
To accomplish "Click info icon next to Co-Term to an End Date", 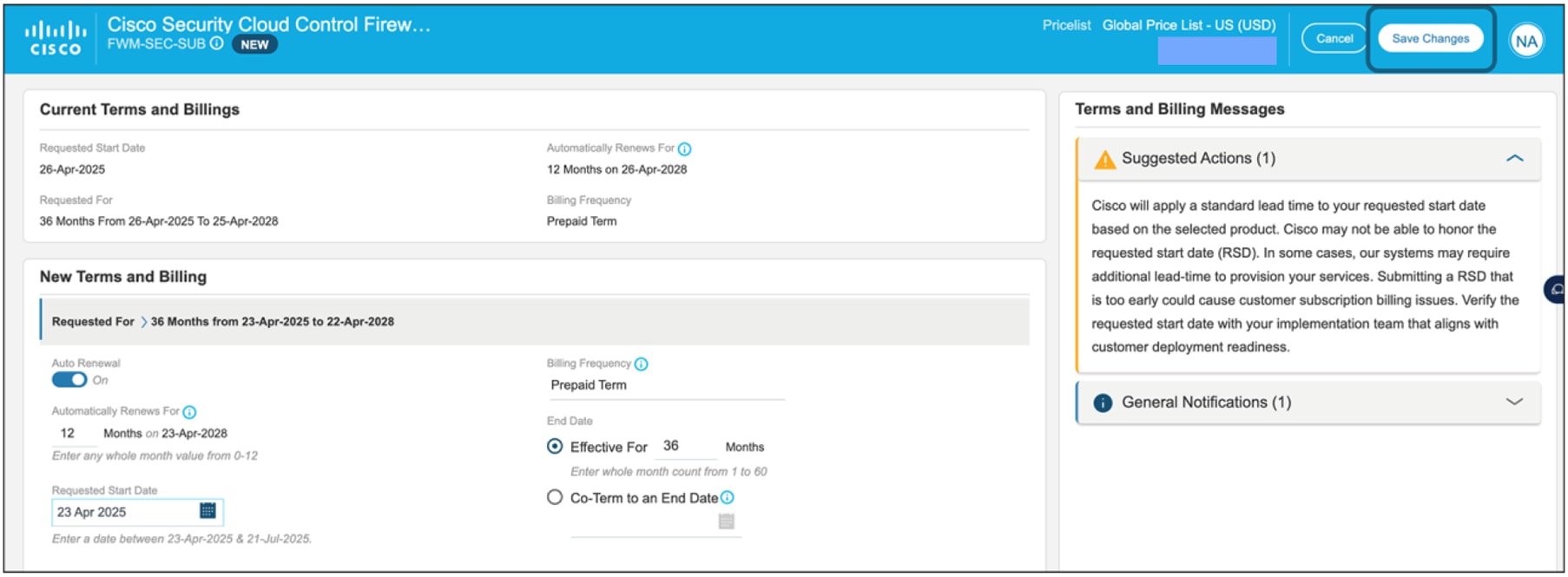I will [728, 497].
